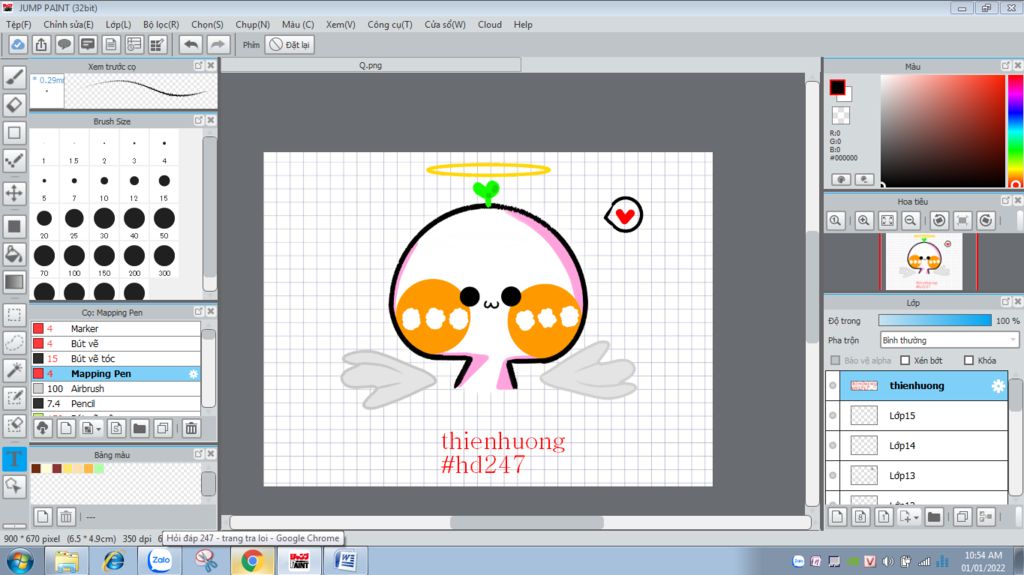Select the Gradient tool
This screenshot has width=1024, height=575.
pos(14,282)
